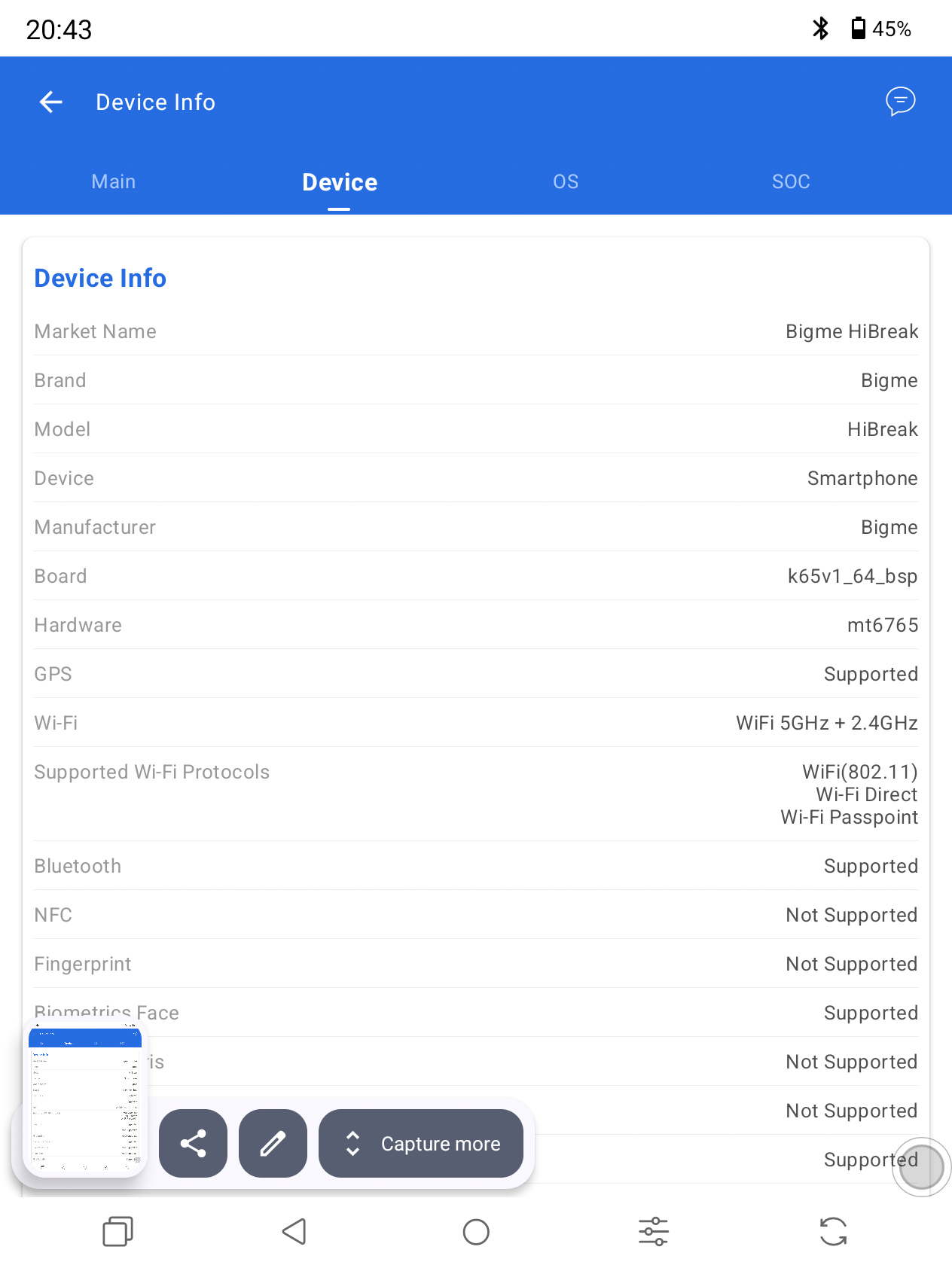Tap the share screenshot icon
Viewport: 952px width, 1265px height.
click(x=193, y=1143)
